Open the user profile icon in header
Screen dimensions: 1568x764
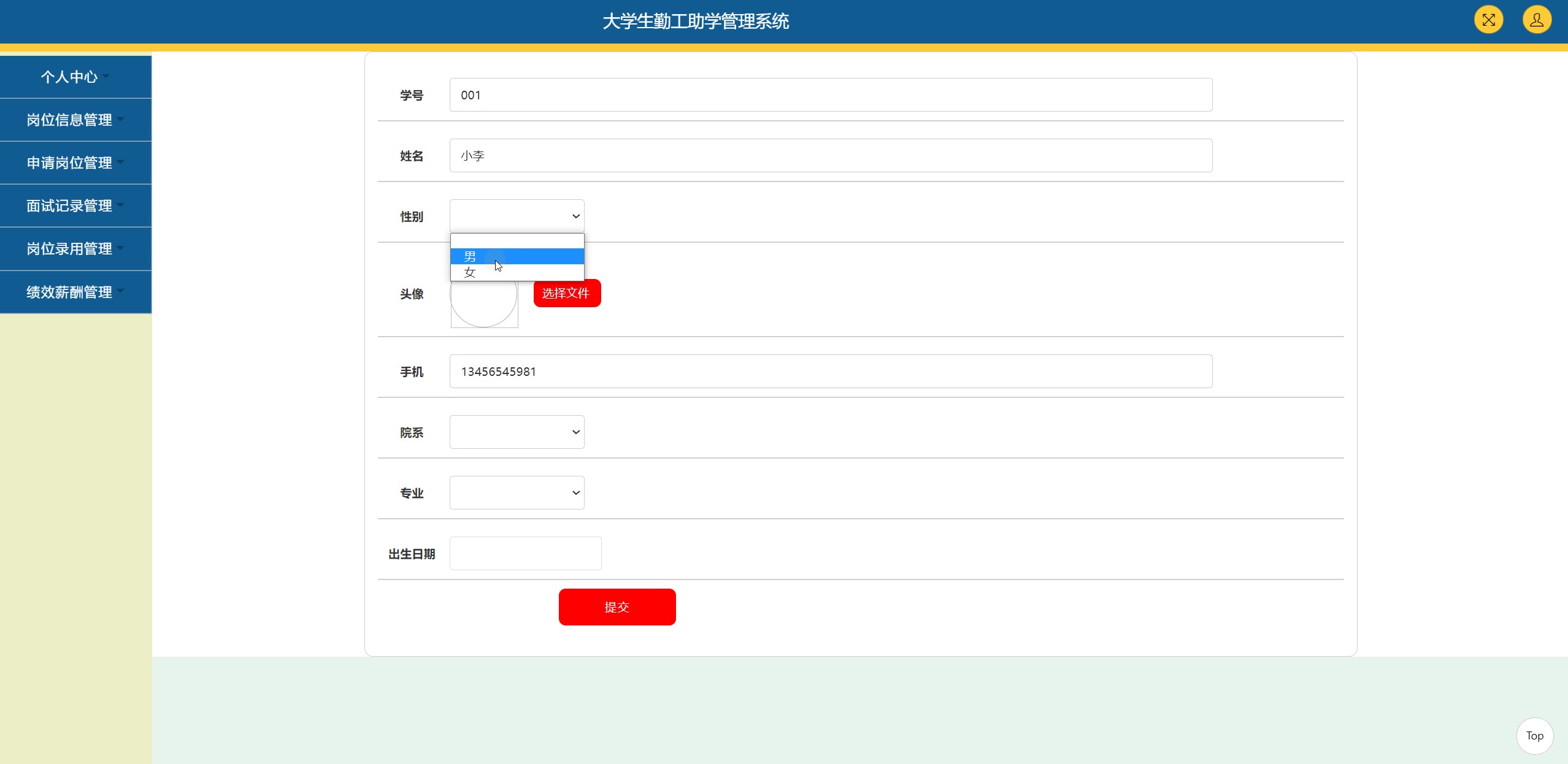pos(1537,20)
